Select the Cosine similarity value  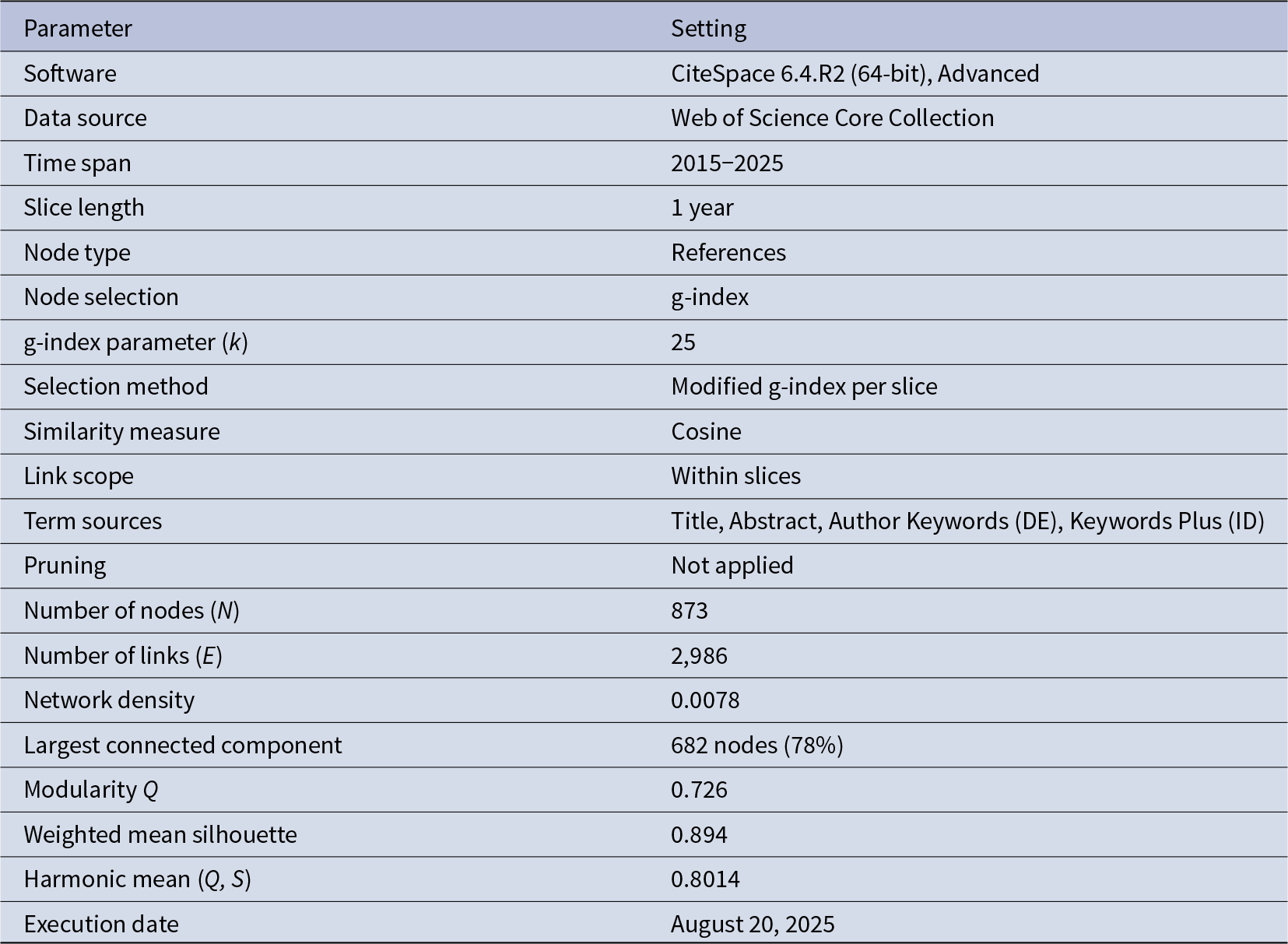[x=706, y=431]
